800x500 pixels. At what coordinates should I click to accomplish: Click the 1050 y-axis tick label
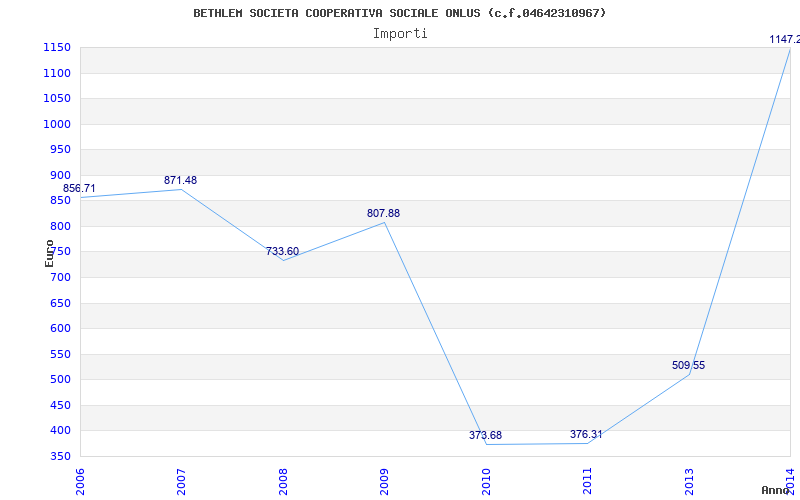(57, 98)
